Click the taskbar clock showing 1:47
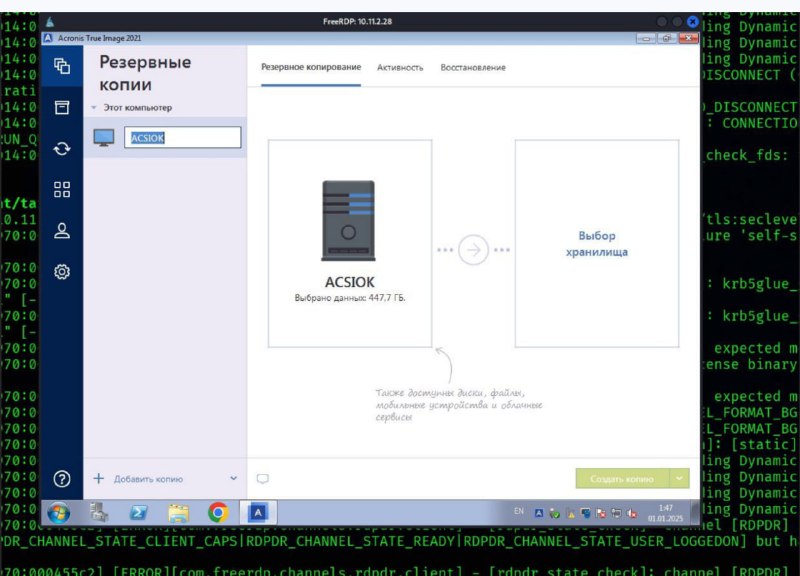This screenshot has height=576, width=800. tap(665, 513)
